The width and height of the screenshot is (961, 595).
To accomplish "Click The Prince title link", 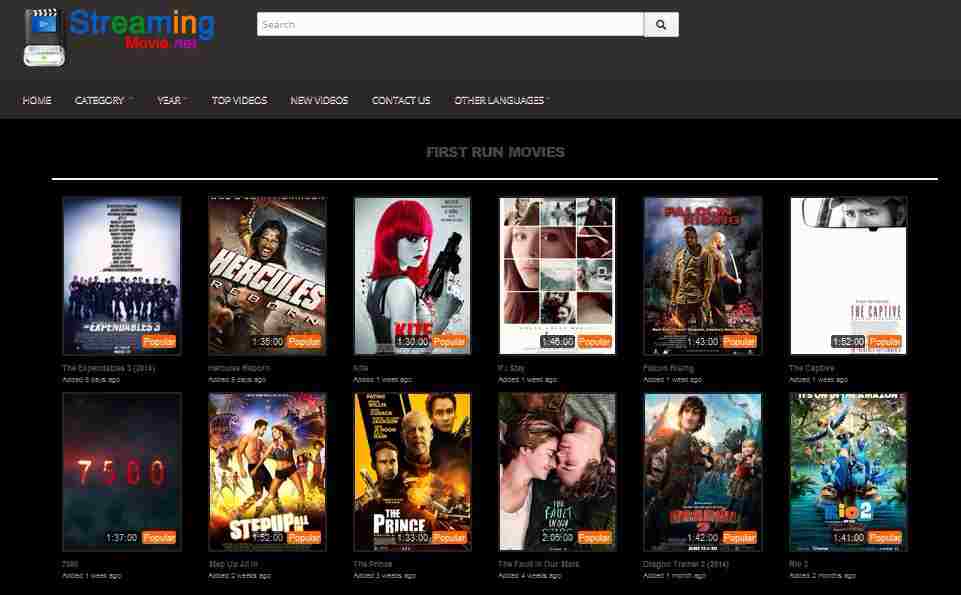I will [x=372, y=564].
